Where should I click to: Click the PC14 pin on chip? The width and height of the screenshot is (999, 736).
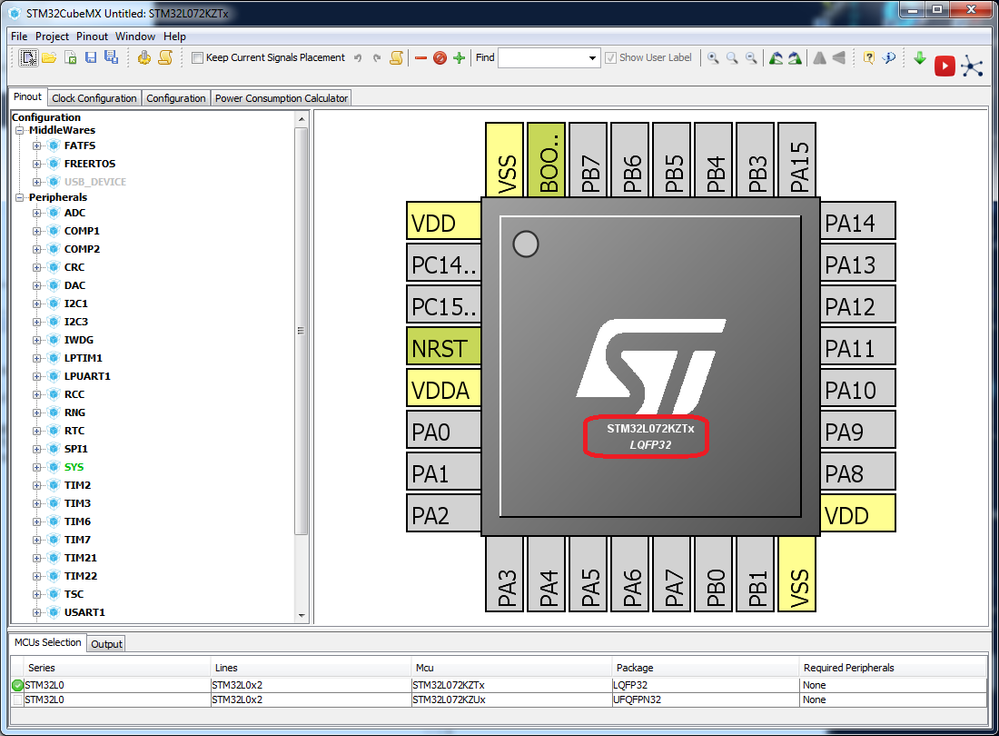[x=443, y=264]
